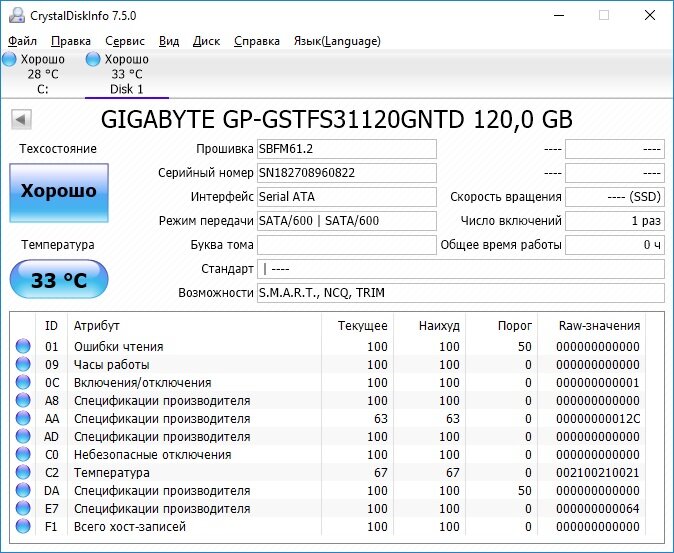Select the Небезопасные отключения attribute row
The image size is (674, 553).
click(328, 455)
